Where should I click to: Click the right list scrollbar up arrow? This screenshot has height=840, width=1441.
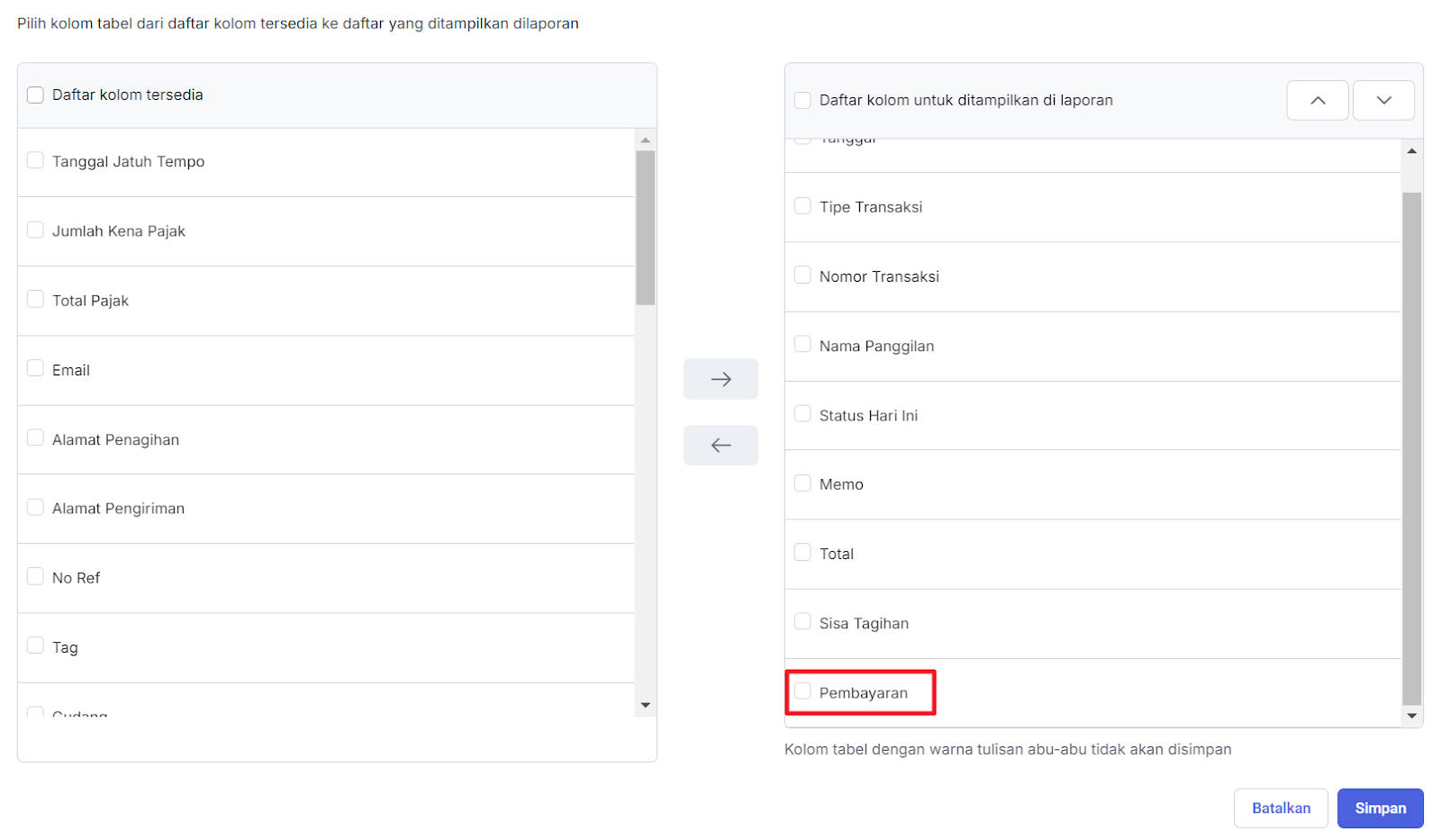[x=1412, y=150]
